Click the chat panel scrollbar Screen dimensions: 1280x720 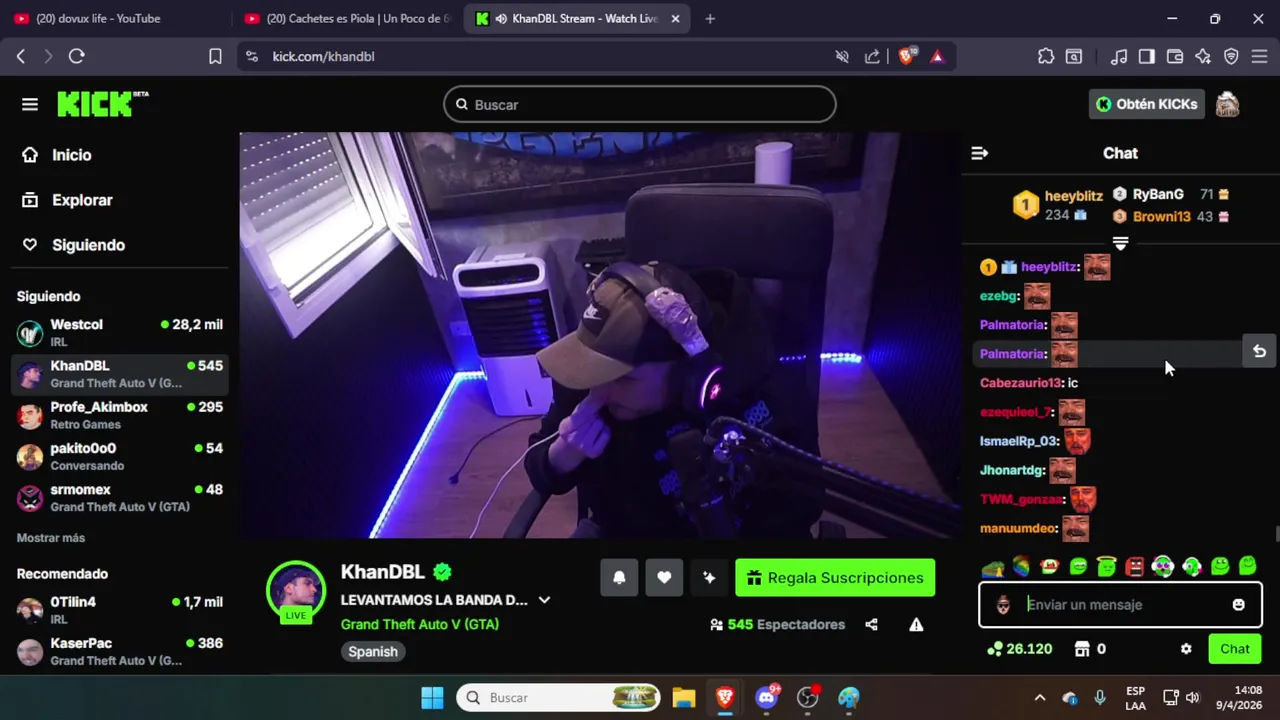1276,534
